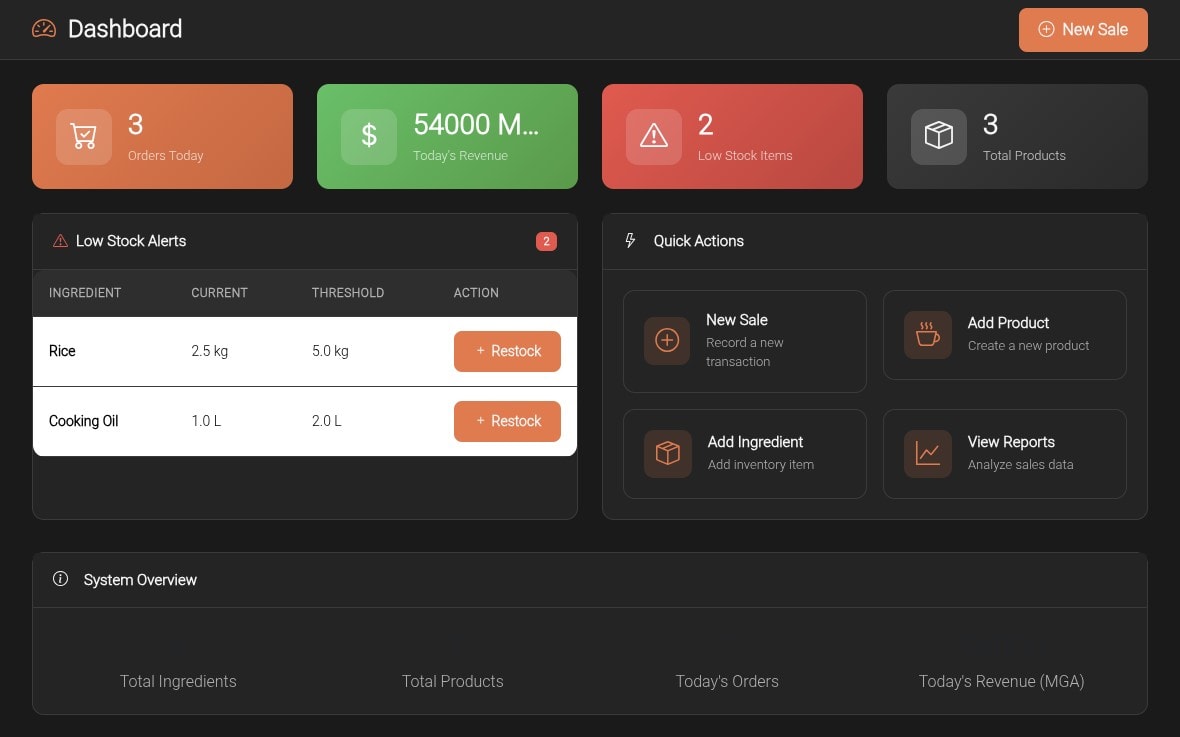Click the Dashboard page title
This screenshot has height=737, width=1180.
point(125,29)
